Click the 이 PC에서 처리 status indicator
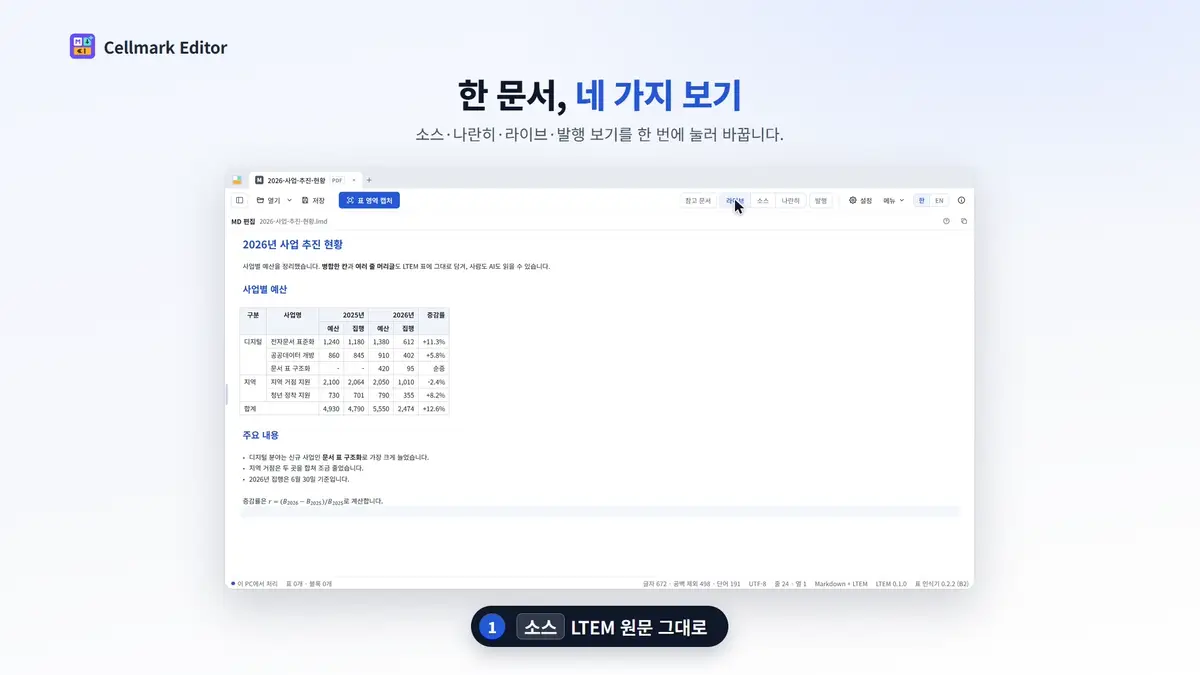The image size is (1200, 675). (254, 583)
